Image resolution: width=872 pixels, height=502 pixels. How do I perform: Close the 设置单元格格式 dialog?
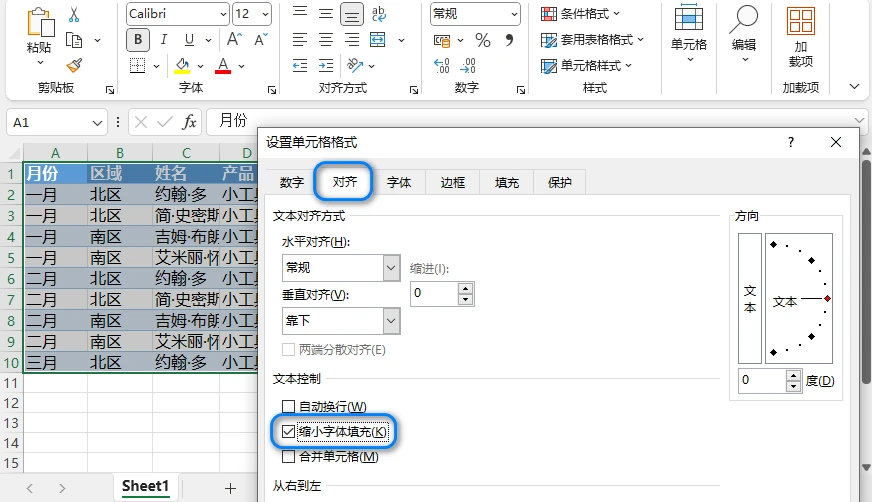835,142
